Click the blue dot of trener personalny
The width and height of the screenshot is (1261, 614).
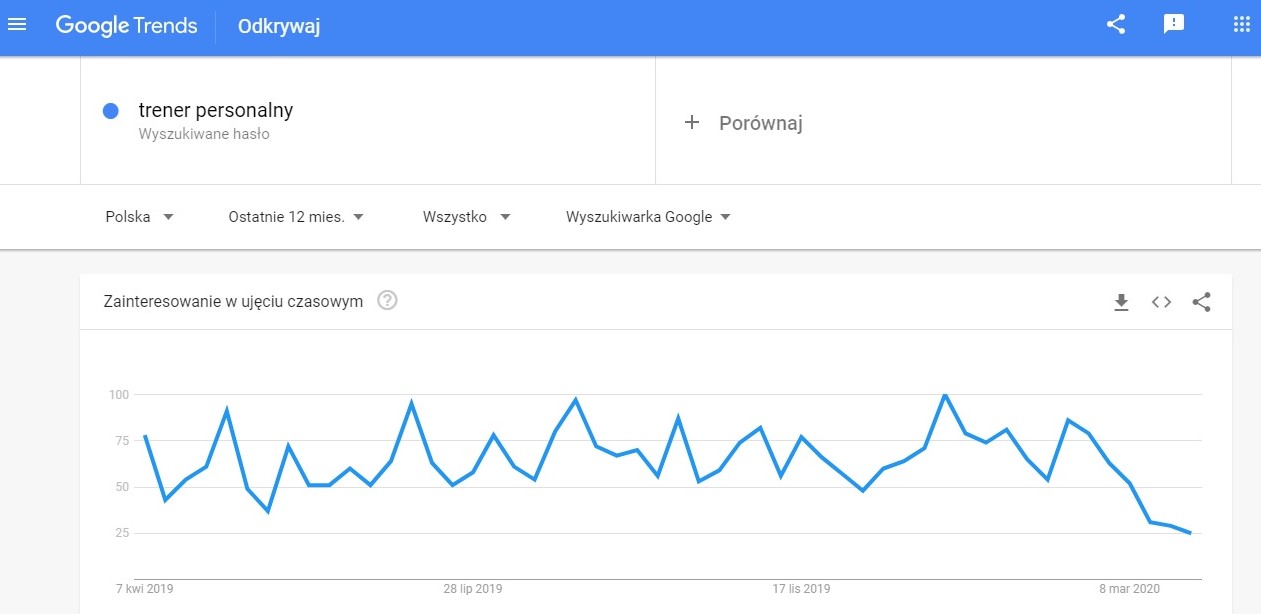[x=112, y=111]
